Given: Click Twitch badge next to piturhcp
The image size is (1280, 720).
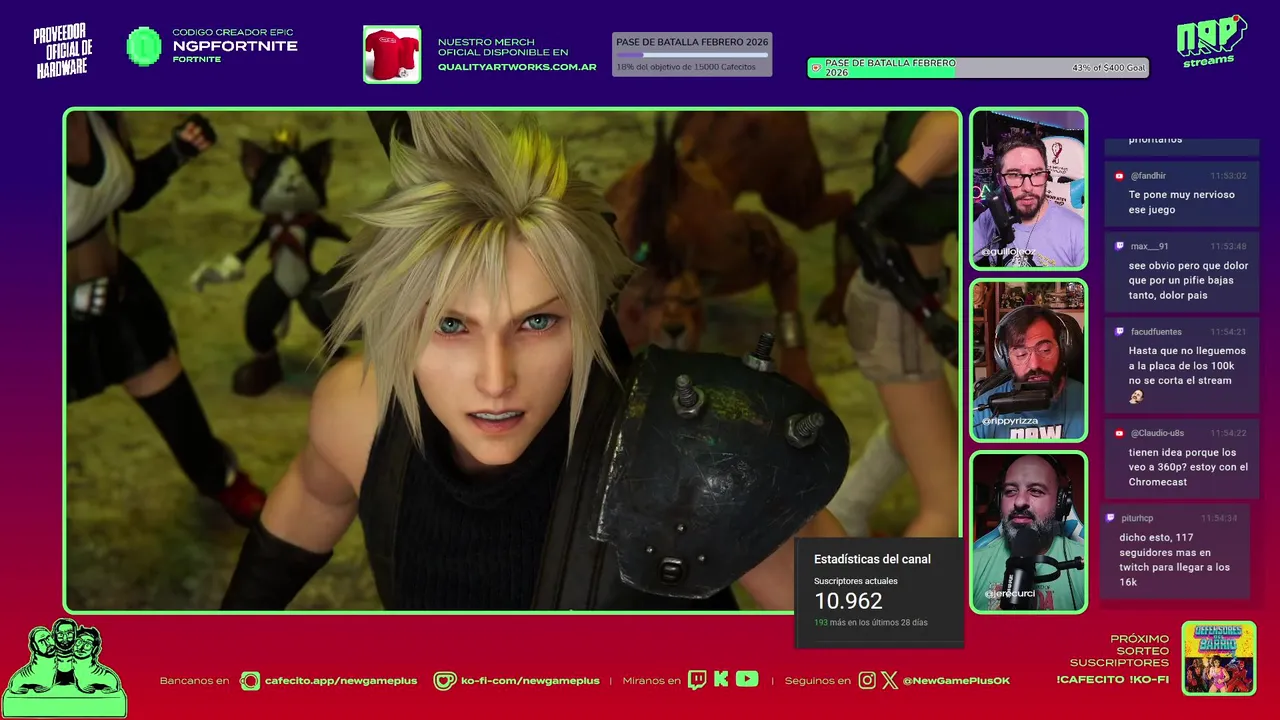Looking at the screenshot, I should coord(1110,518).
